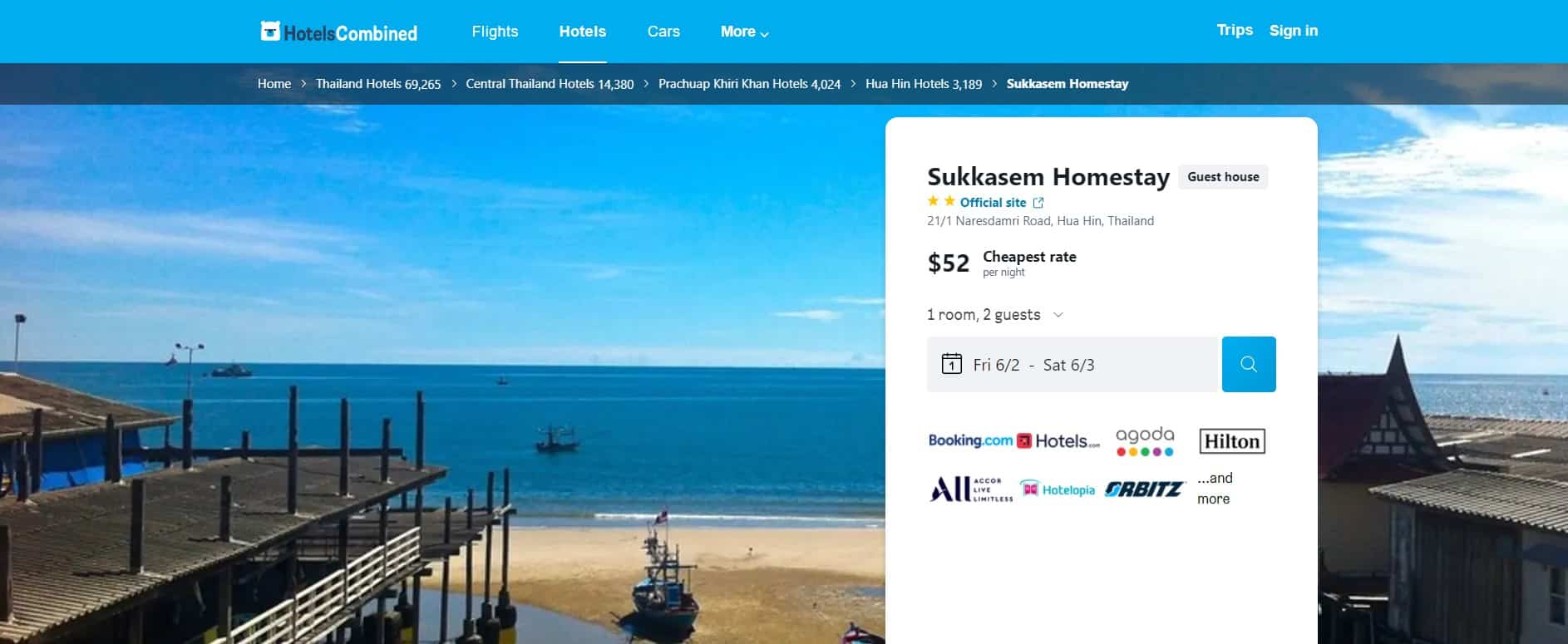Screen dimensions: 1568x644
Task: Switch to the Cars tab
Action: pos(663,32)
